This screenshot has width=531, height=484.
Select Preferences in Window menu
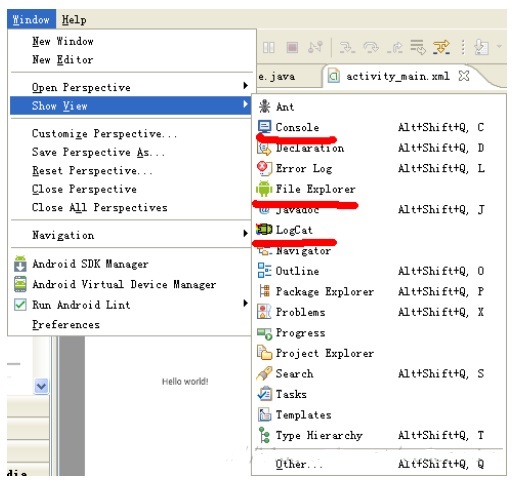coord(66,324)
